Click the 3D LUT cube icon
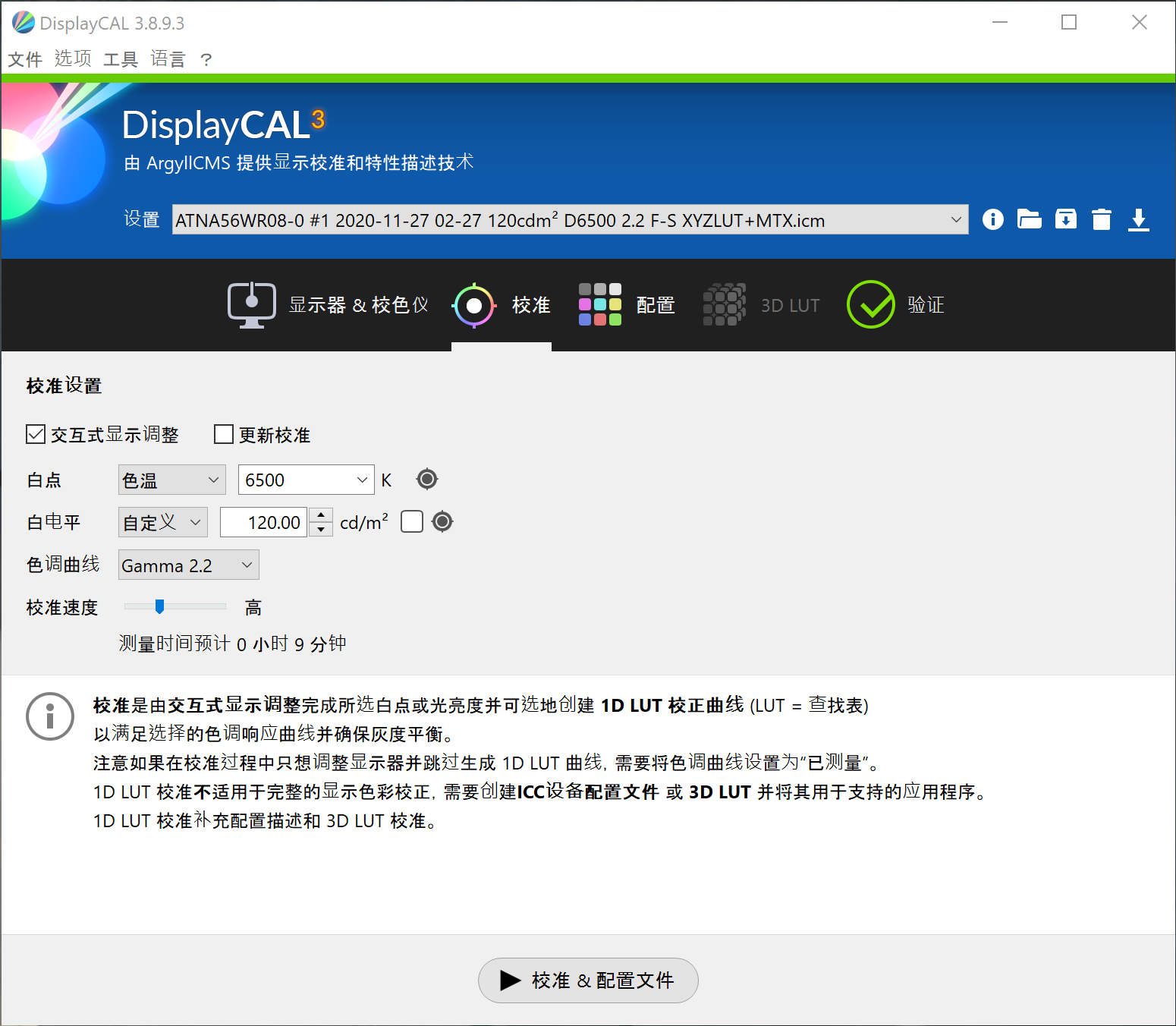 724,304
